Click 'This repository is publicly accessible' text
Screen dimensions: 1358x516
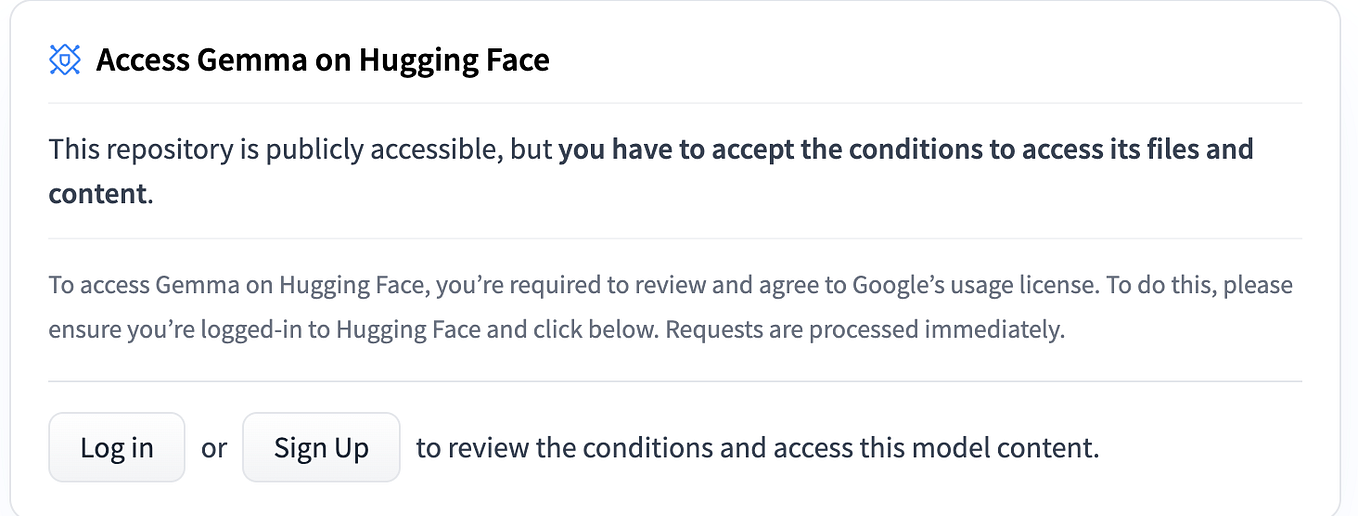[x=276, y=150]
